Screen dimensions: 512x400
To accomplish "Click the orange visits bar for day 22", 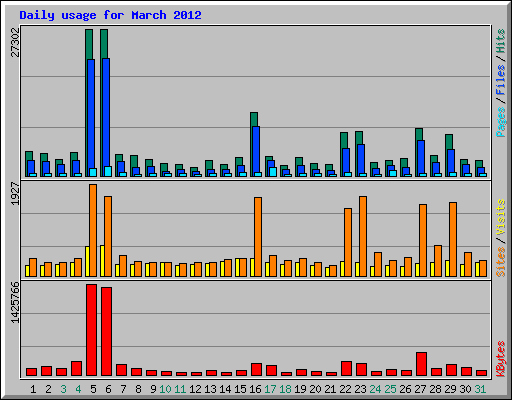I will 348,242.
